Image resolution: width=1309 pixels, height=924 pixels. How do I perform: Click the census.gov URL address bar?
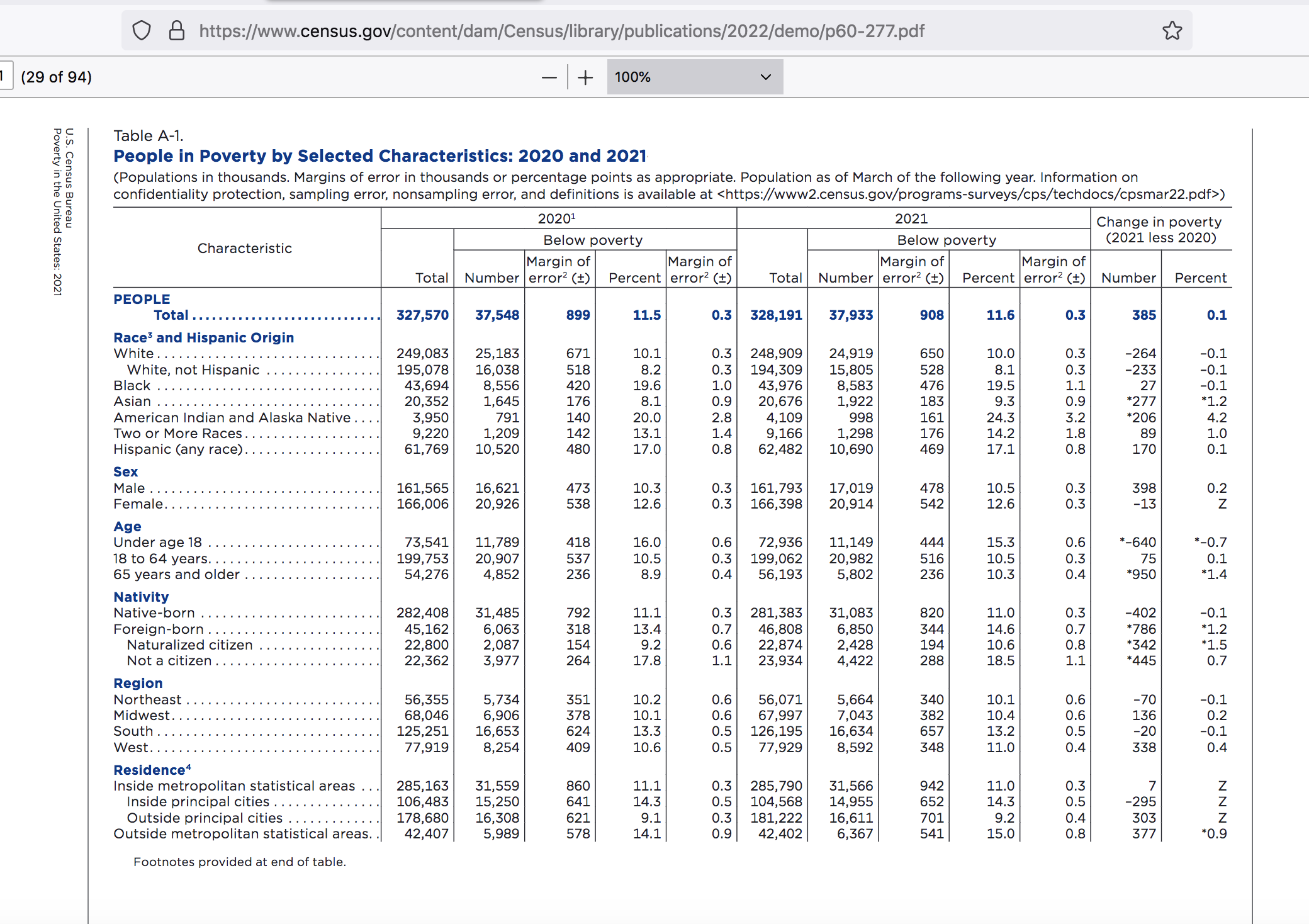tap(561, 31)
